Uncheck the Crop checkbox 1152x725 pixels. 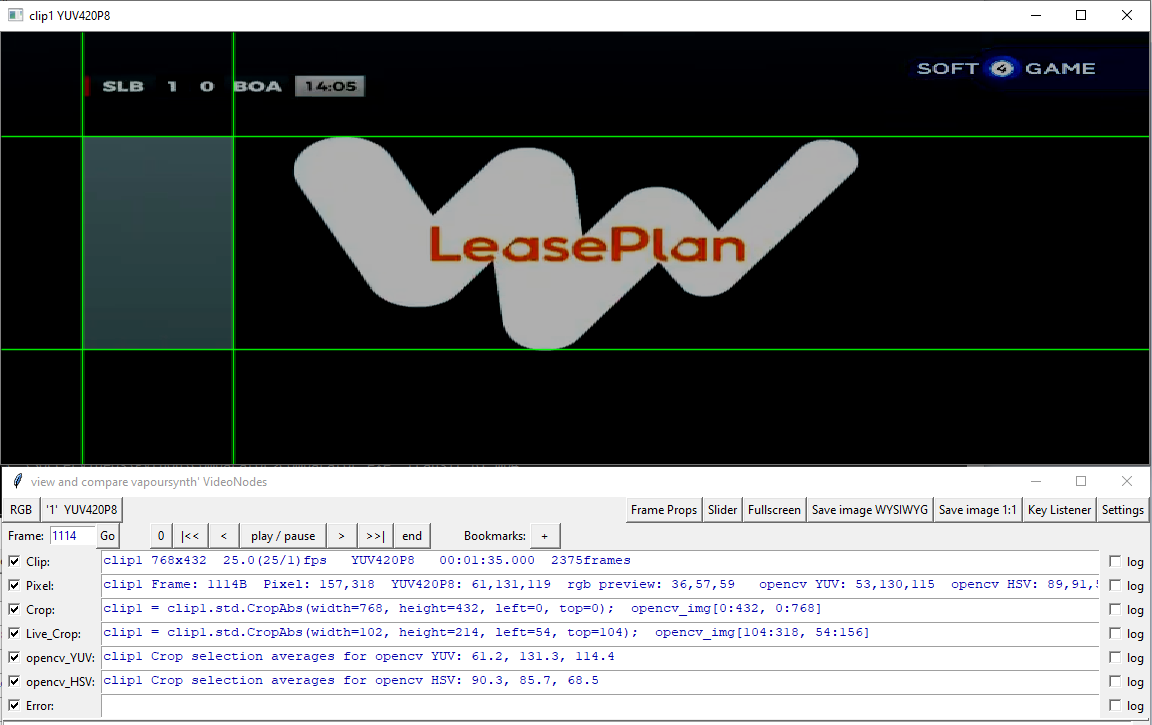(14, 609)
